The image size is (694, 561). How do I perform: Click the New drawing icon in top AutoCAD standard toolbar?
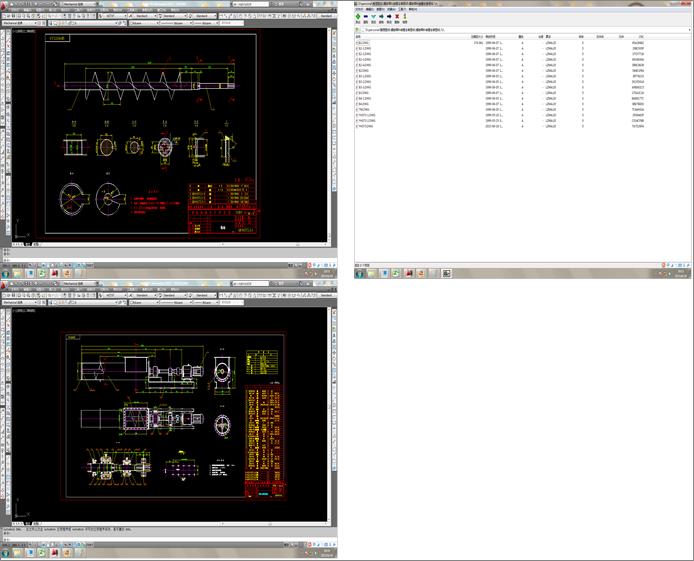pos(4,15)
